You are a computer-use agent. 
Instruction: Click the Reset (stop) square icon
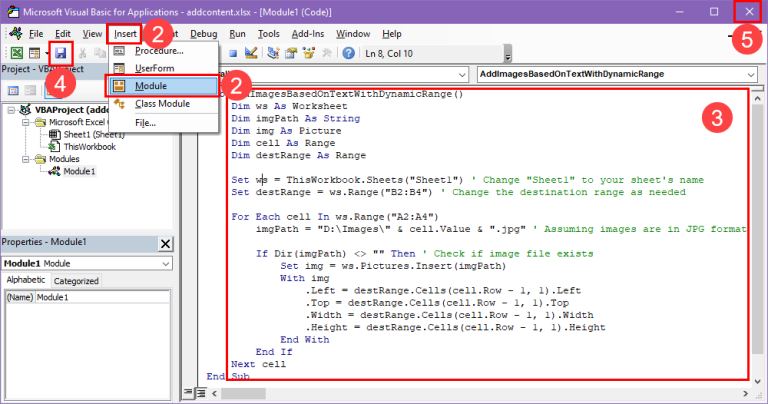click(x=233, y=53)
